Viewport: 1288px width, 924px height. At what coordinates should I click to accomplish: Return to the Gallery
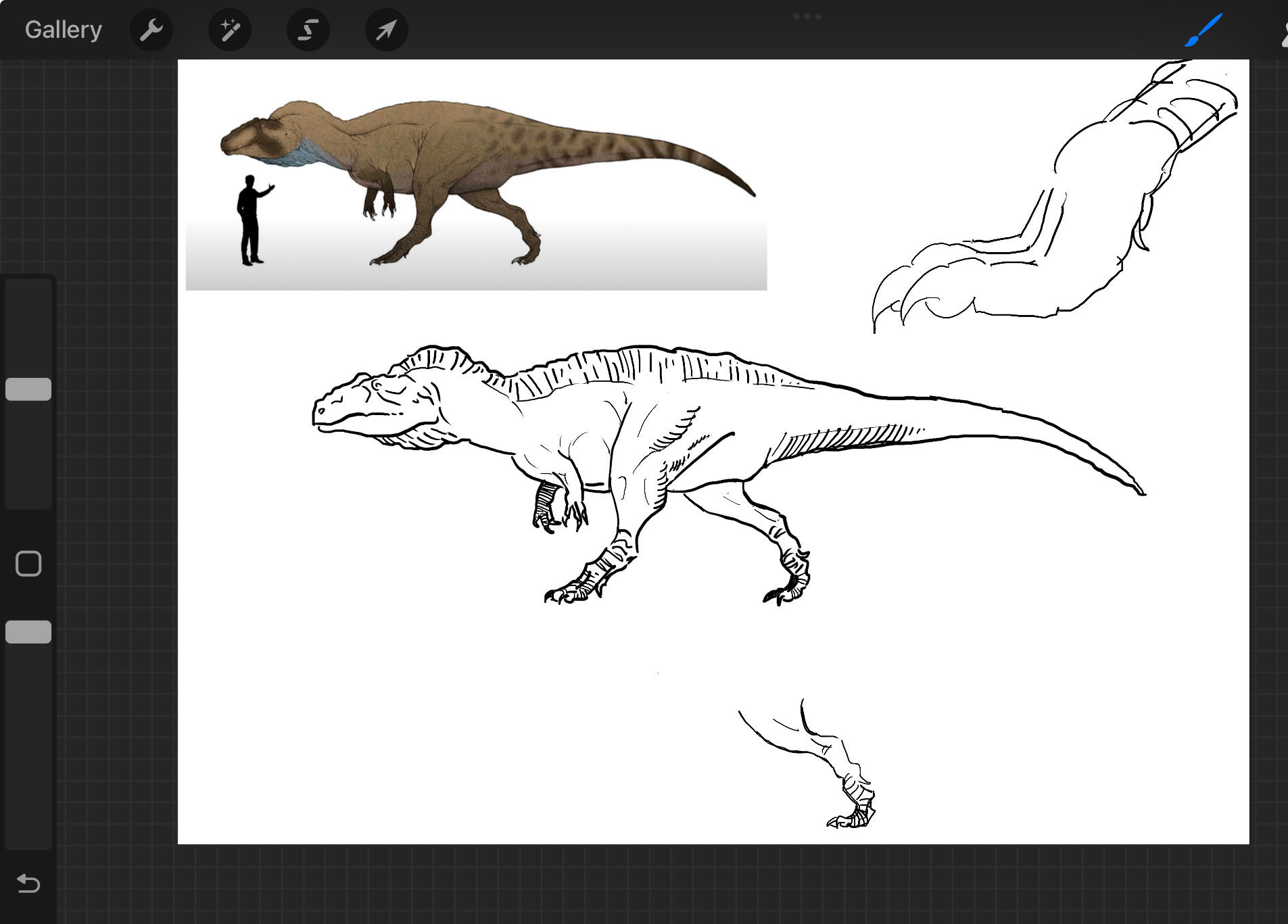[64, 30]
